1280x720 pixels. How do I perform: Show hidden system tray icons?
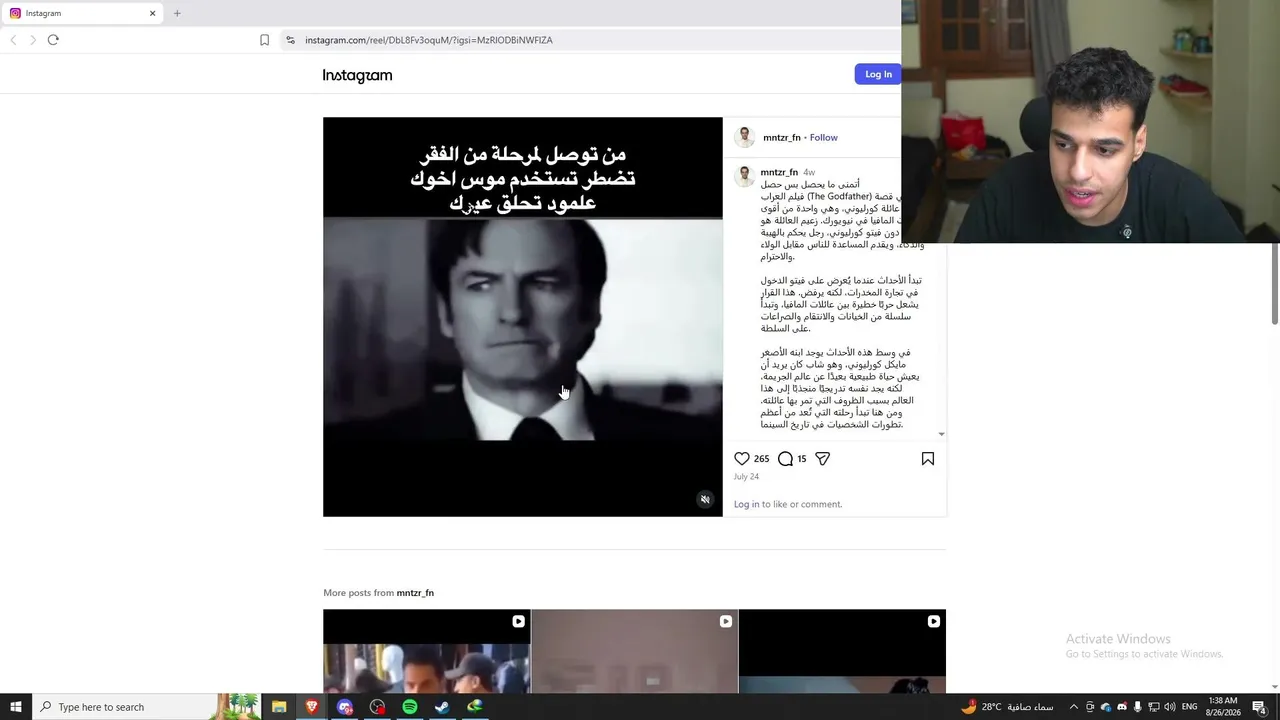(1074, 707)
